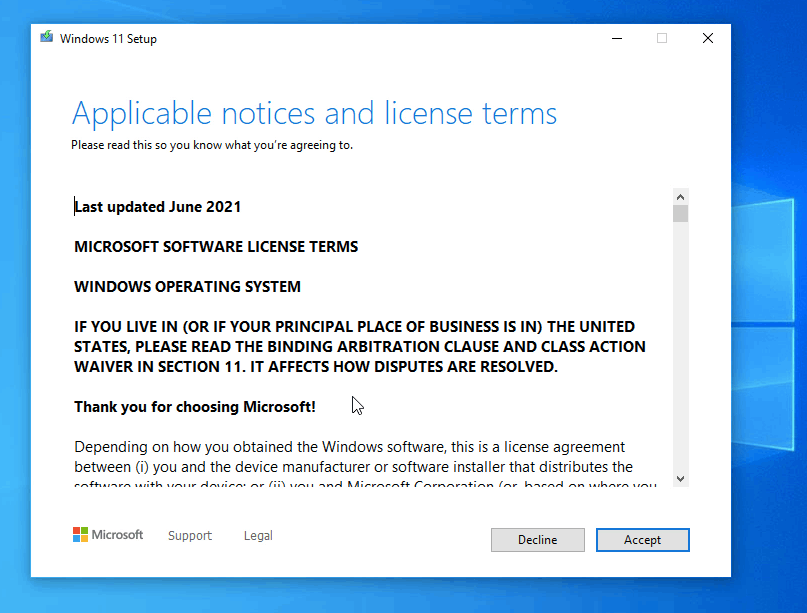Open the Support link
The width and height of the screenshot is (807, 613).
[190, 535]
